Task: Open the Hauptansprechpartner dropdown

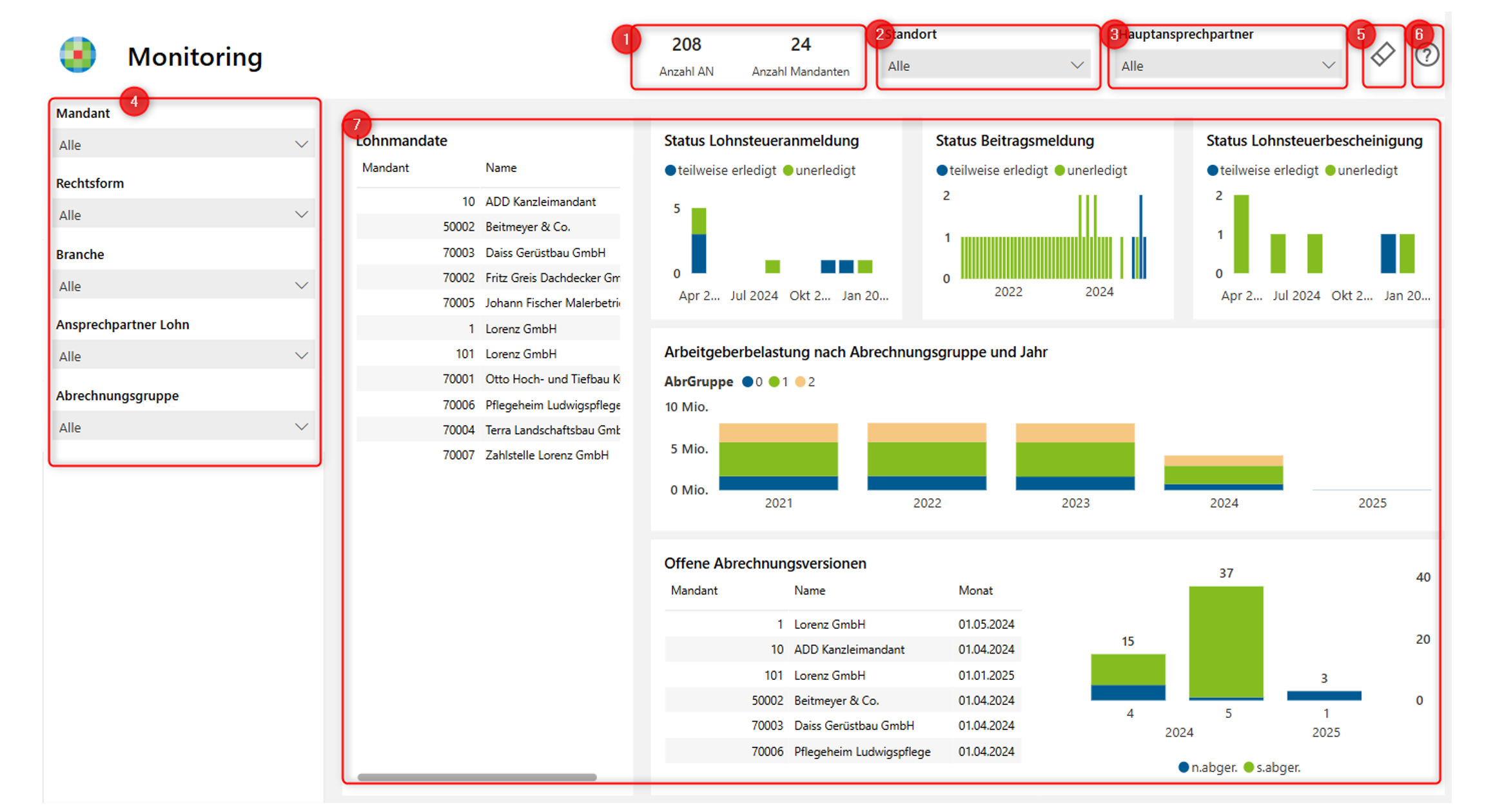Action: click(x=1227, y=66)
